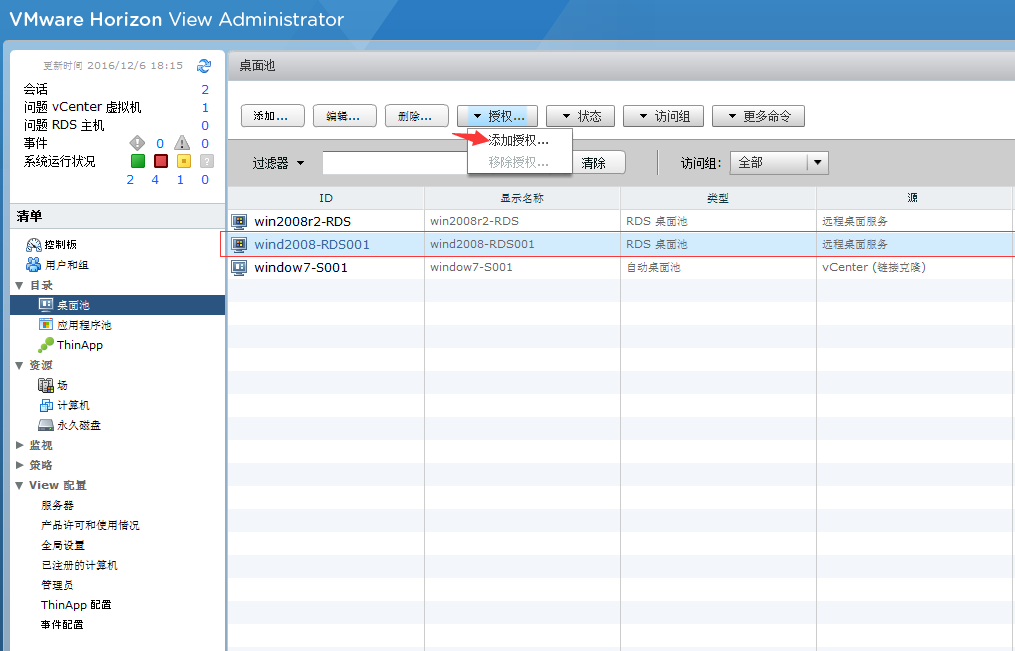Open ThinApp 配置 in the tree

[x=76, y=605]
